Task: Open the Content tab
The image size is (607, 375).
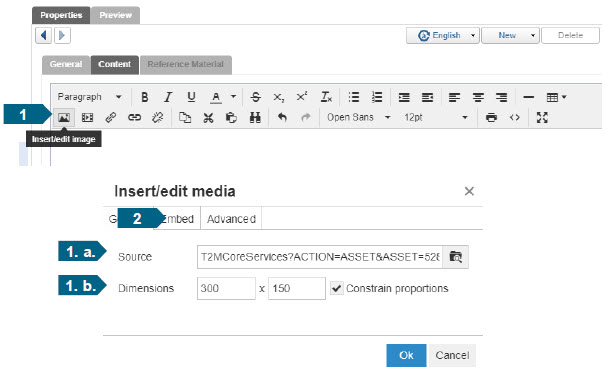Action: [115, 64]
